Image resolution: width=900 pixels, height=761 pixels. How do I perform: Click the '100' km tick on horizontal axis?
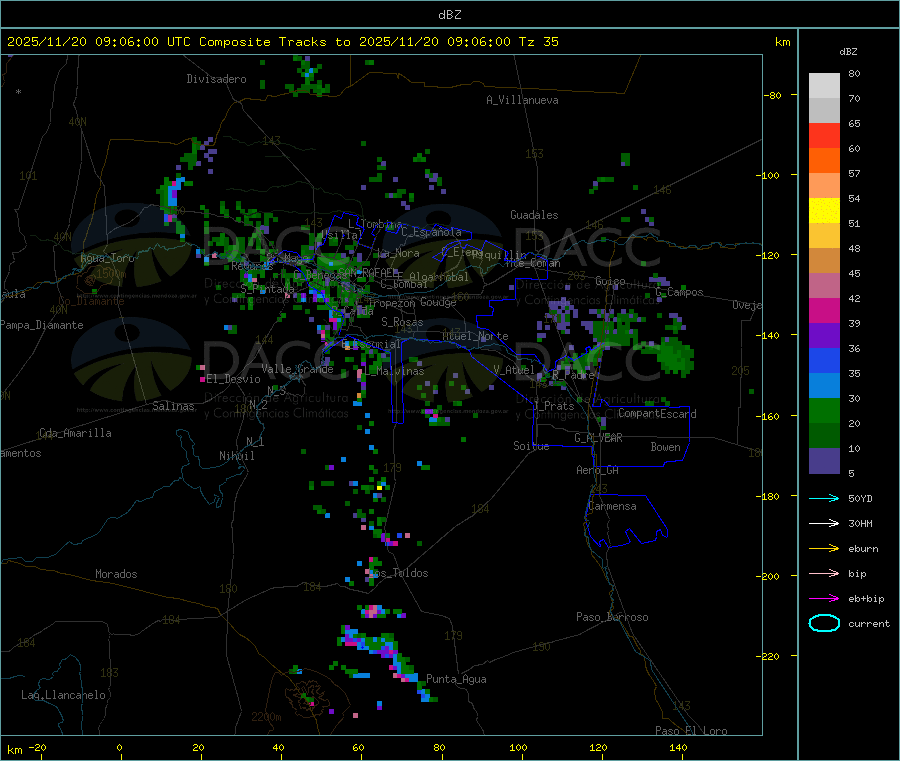click(x=518, y=748)
